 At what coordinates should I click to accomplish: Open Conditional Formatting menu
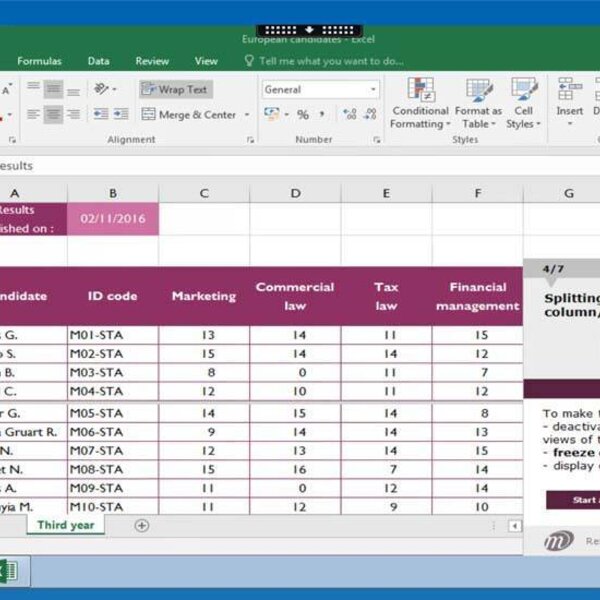(x=420, y=103)
